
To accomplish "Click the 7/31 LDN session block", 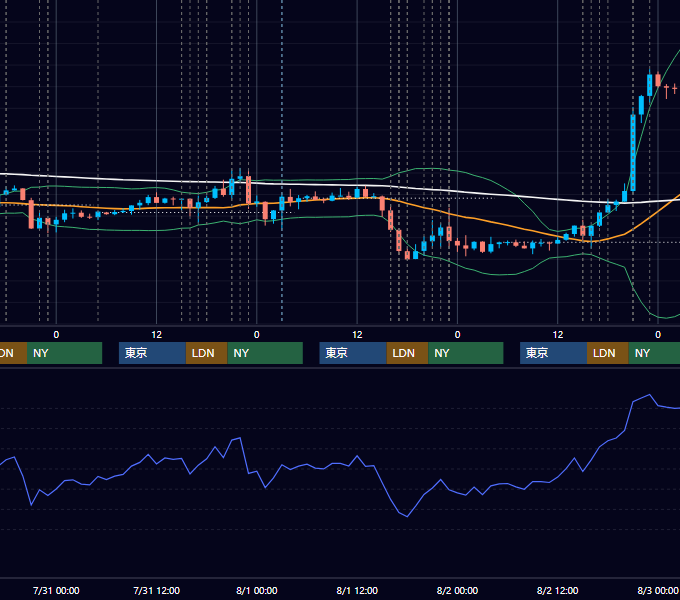I will 206,353.
